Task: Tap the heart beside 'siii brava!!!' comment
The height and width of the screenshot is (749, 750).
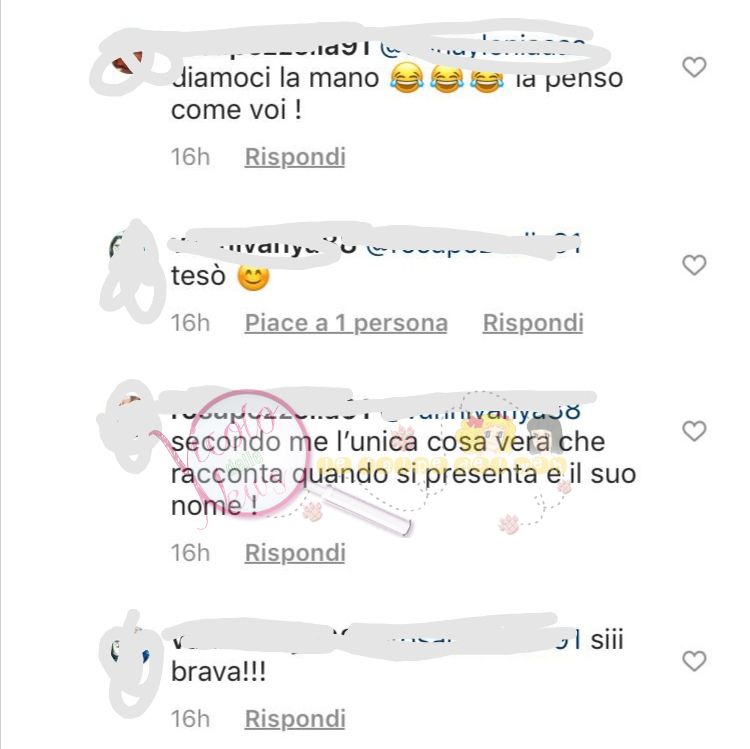Action: point(694,661)
